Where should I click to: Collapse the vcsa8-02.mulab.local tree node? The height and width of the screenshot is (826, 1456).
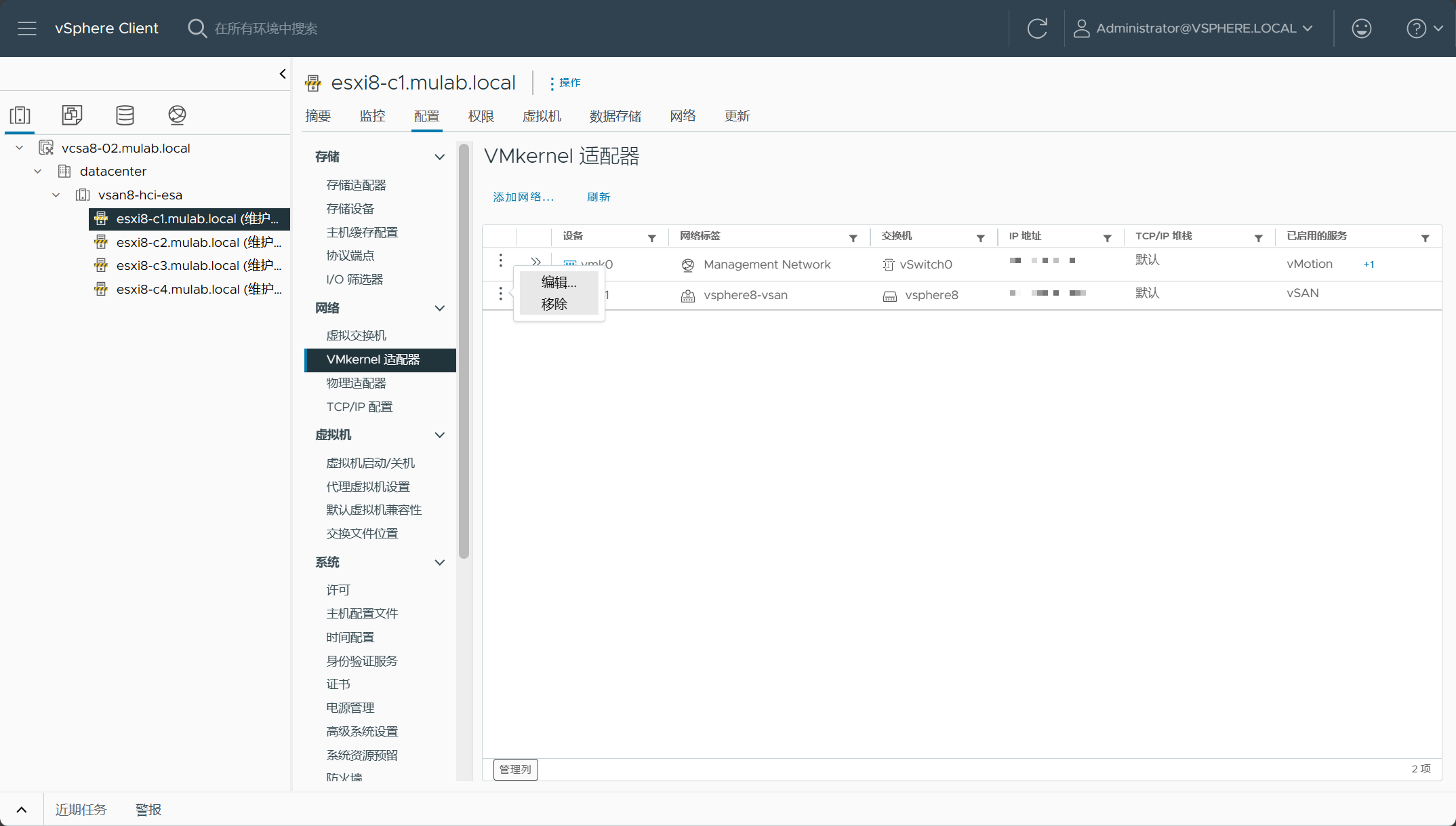[20, 148]
